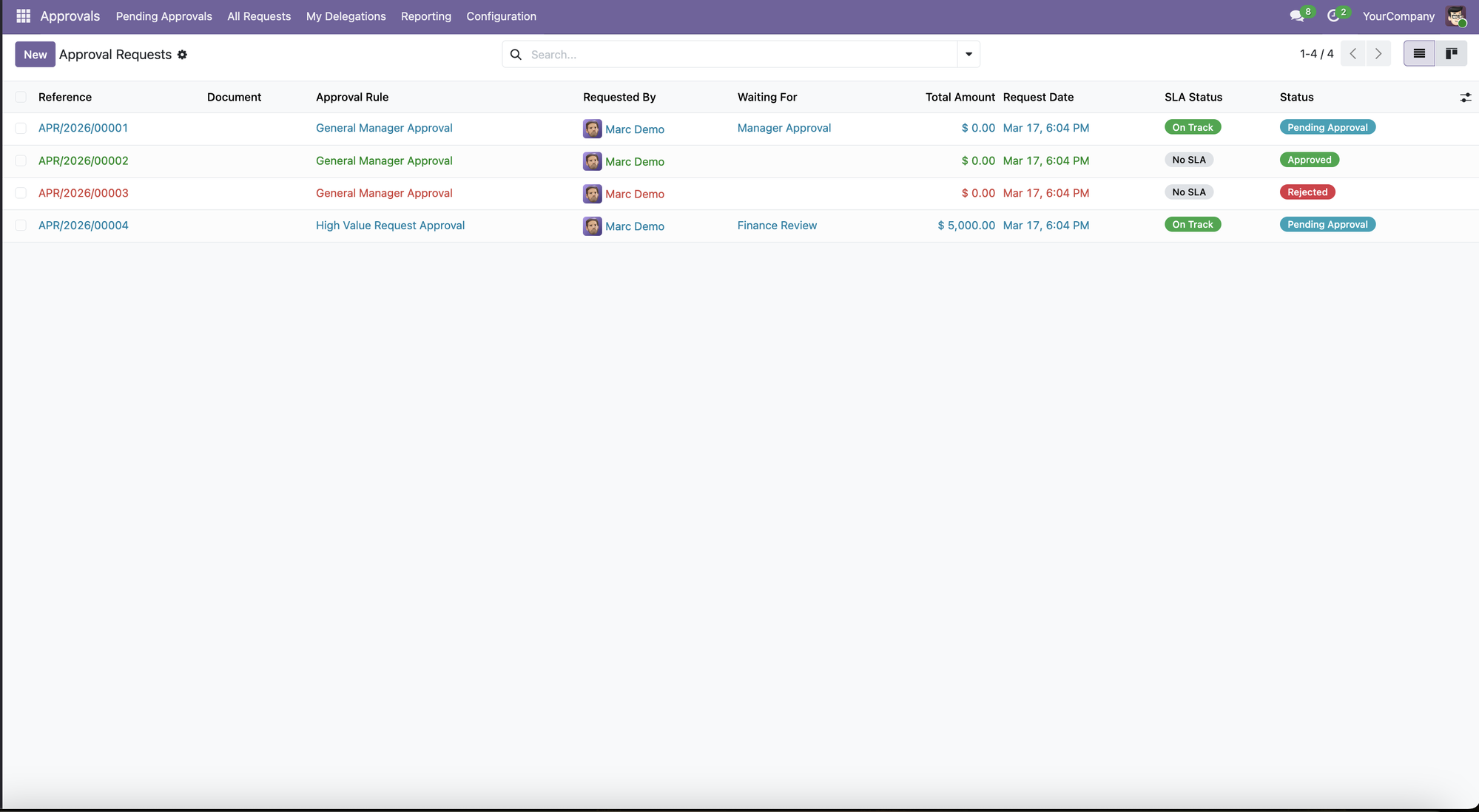Go to next page arrow
Image resolution: width=1479 pixels, height=812 pixels.
point(1378,53)
